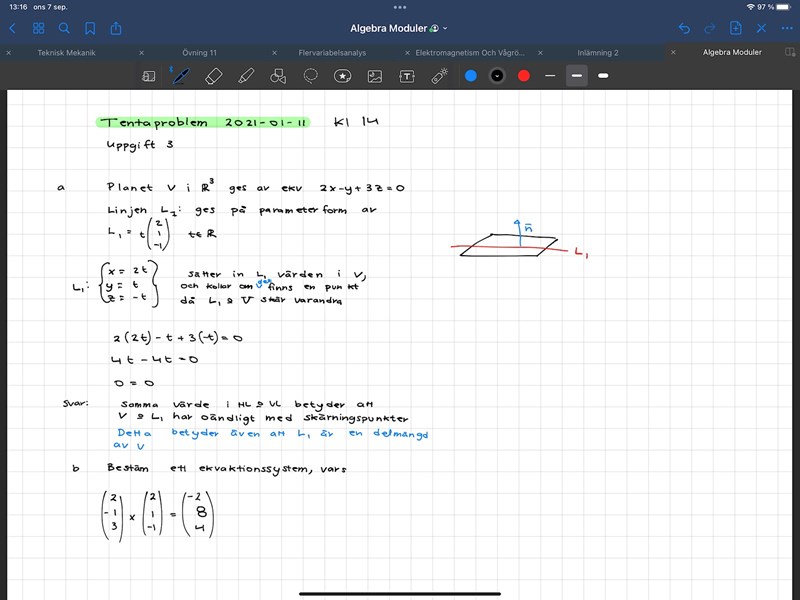Screen dimensions: 800x600
Task: Switch to the Teknisk Mekanik tab
Action: click(70, 52)
